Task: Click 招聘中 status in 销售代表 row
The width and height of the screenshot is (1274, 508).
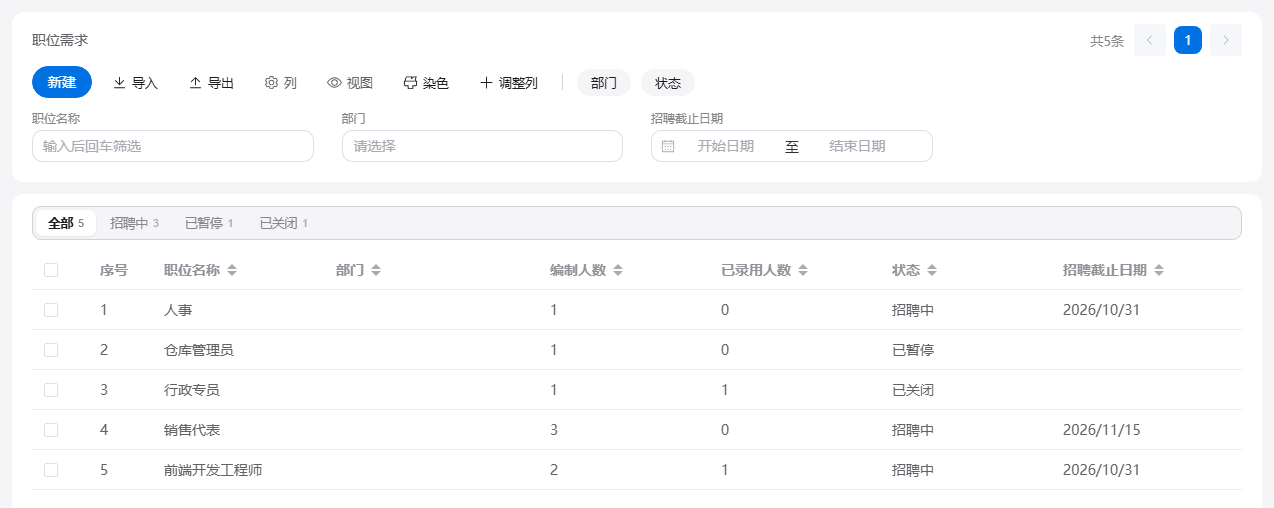Action: 913,430
